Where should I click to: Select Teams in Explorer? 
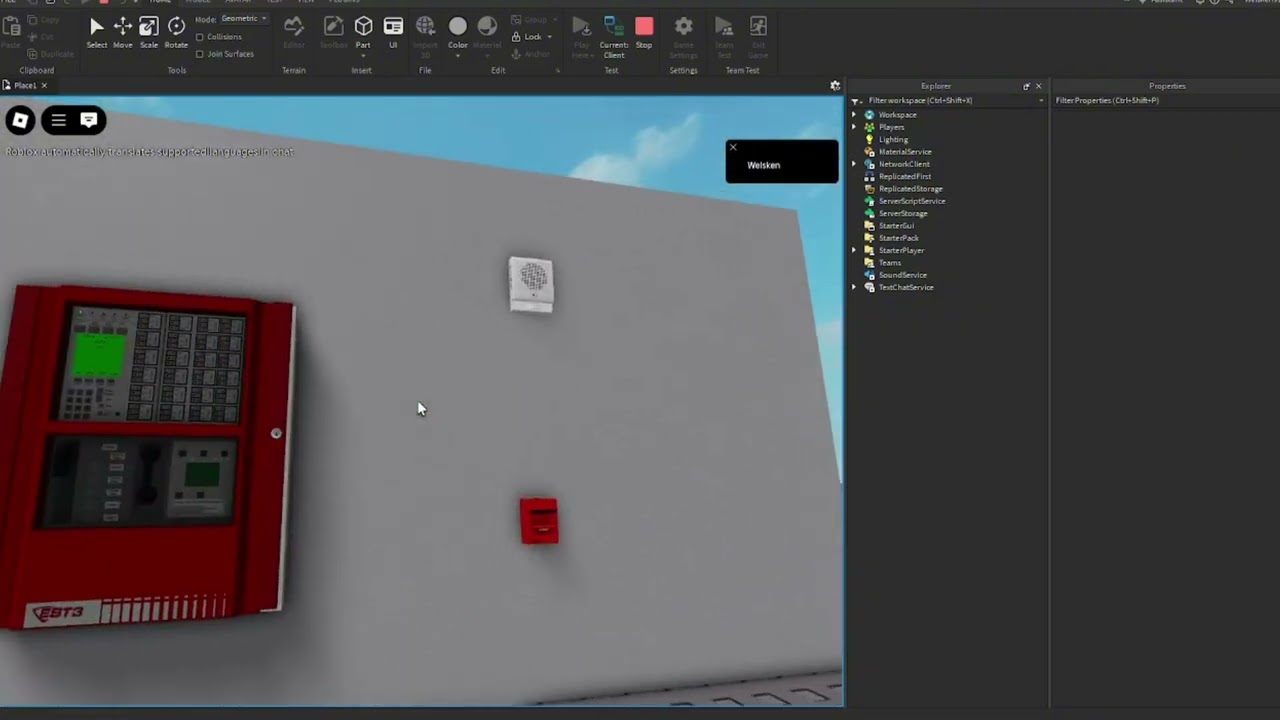pos(889,263)
